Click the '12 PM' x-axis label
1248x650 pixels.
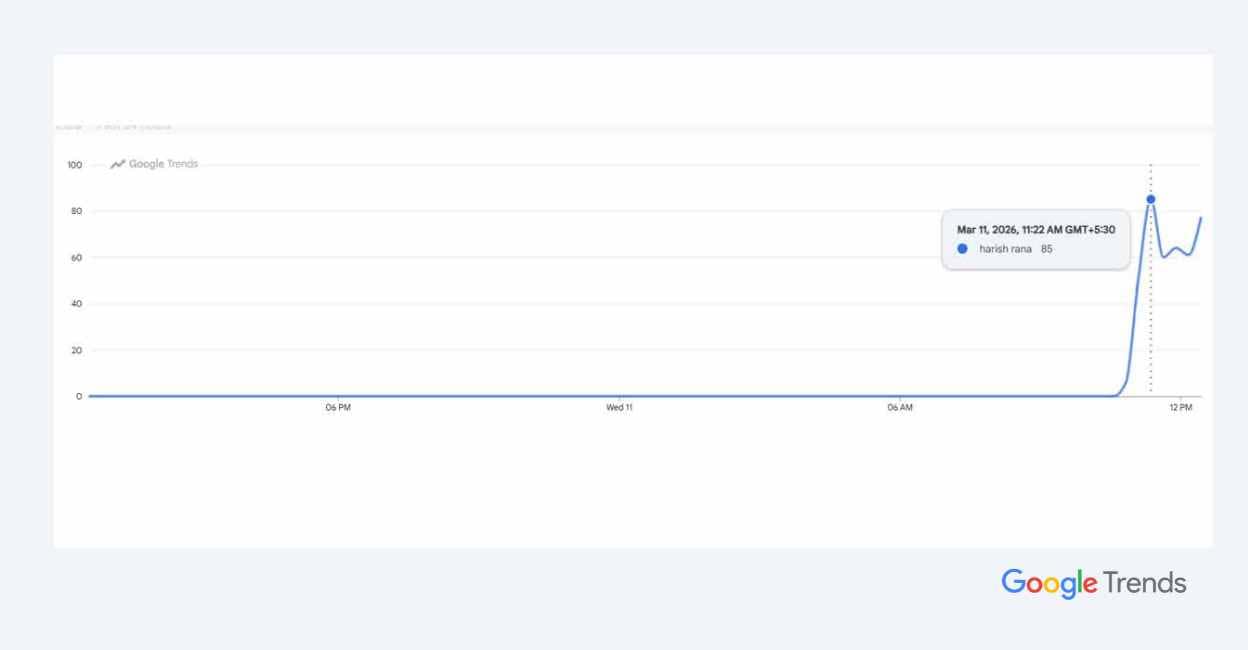[x=1181, y=408]
